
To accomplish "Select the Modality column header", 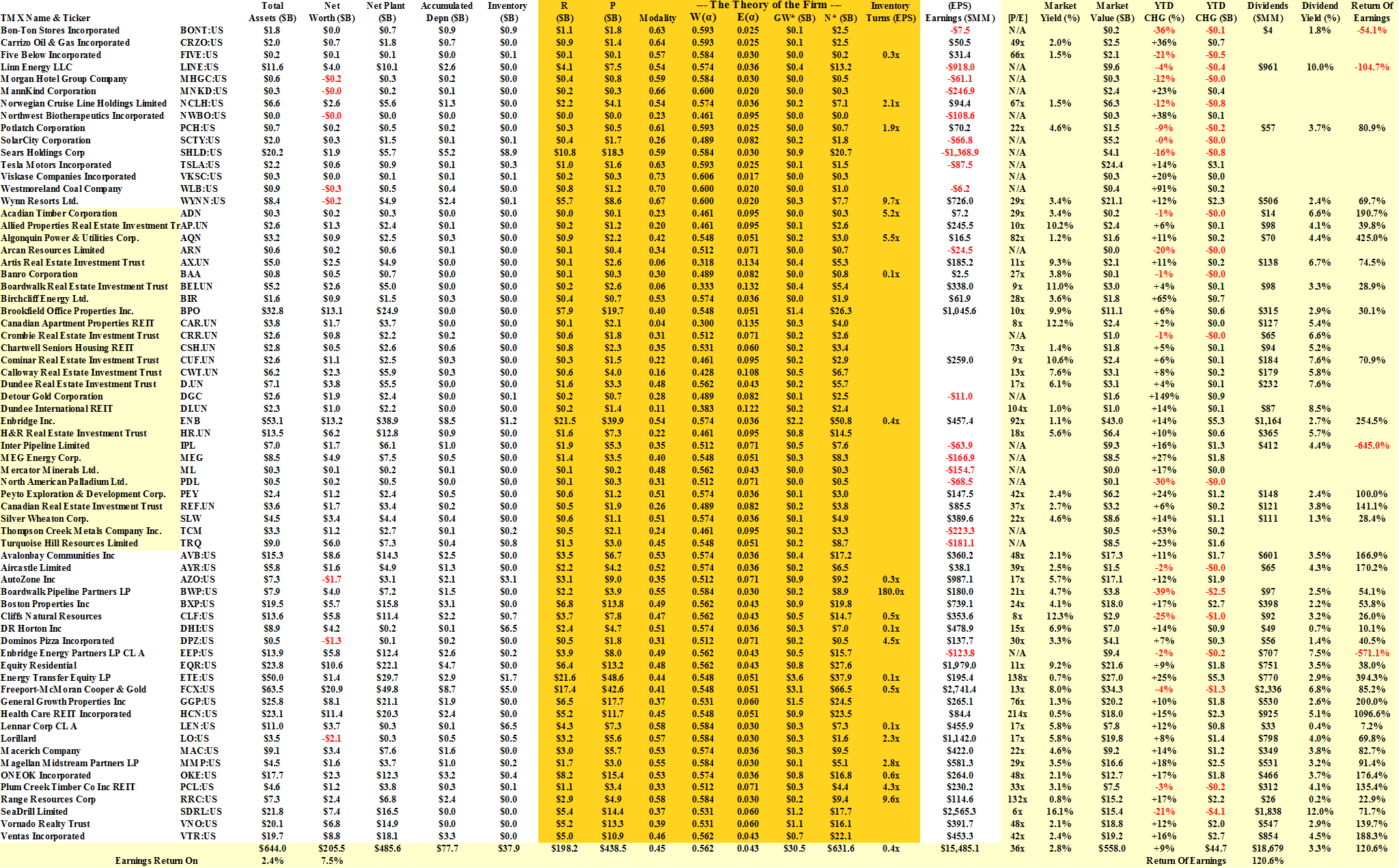I will [x=657, y=18].
